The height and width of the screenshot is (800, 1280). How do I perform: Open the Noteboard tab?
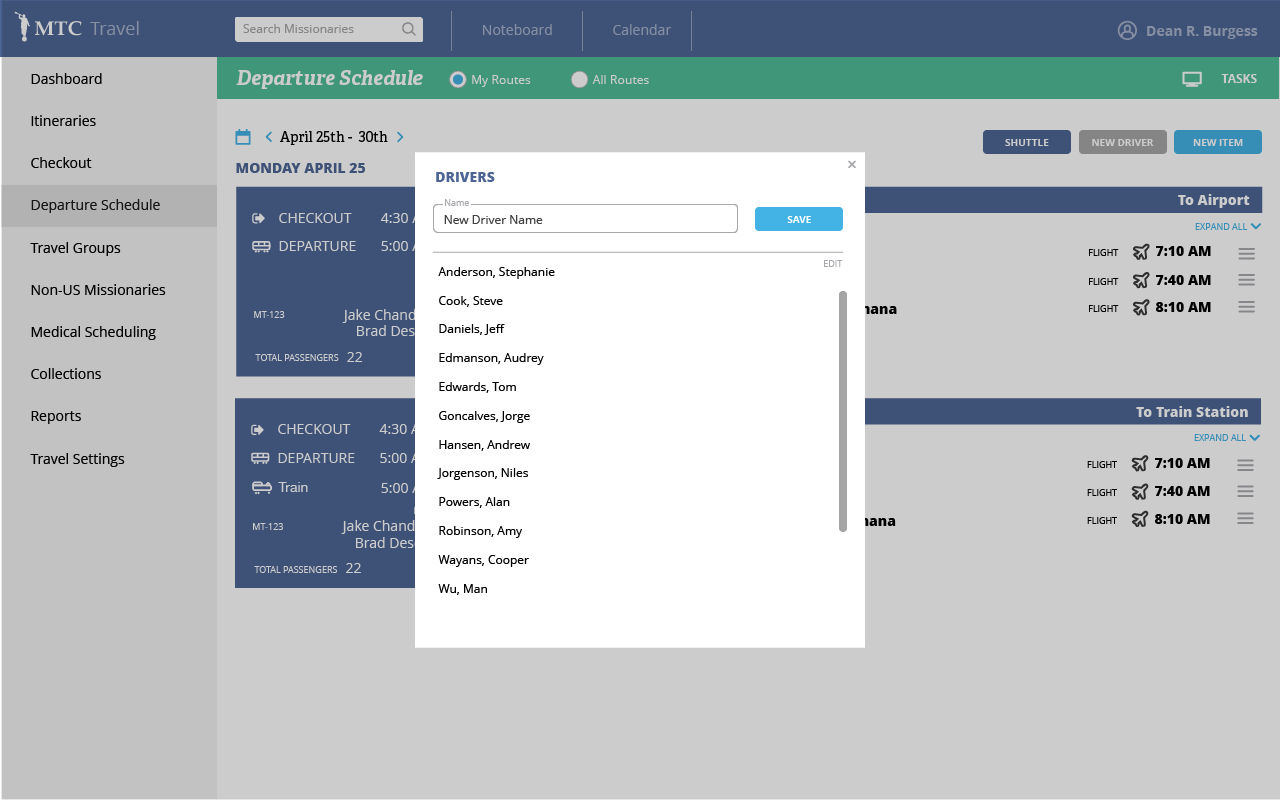point(517,30)
